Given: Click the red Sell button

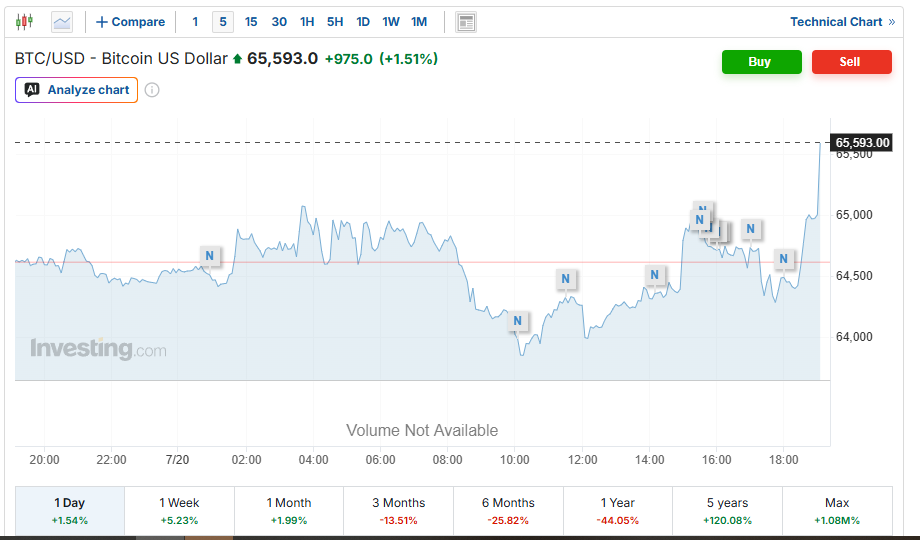Looking at the screenshot, I should 851,62.
